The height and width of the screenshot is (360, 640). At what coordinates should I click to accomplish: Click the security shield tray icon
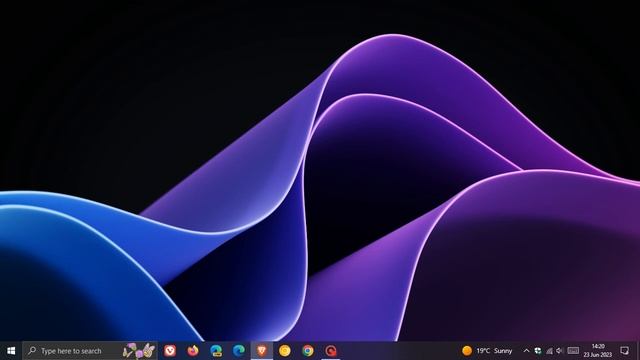point(538,351)
